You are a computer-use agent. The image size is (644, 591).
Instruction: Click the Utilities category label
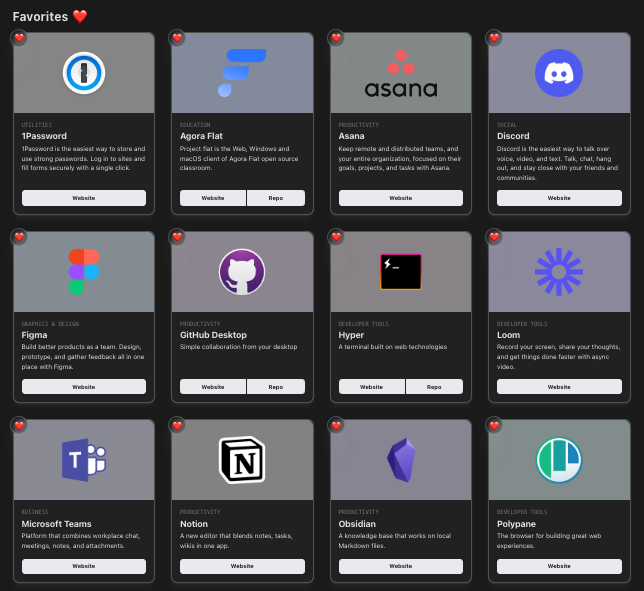pos(37,125)
